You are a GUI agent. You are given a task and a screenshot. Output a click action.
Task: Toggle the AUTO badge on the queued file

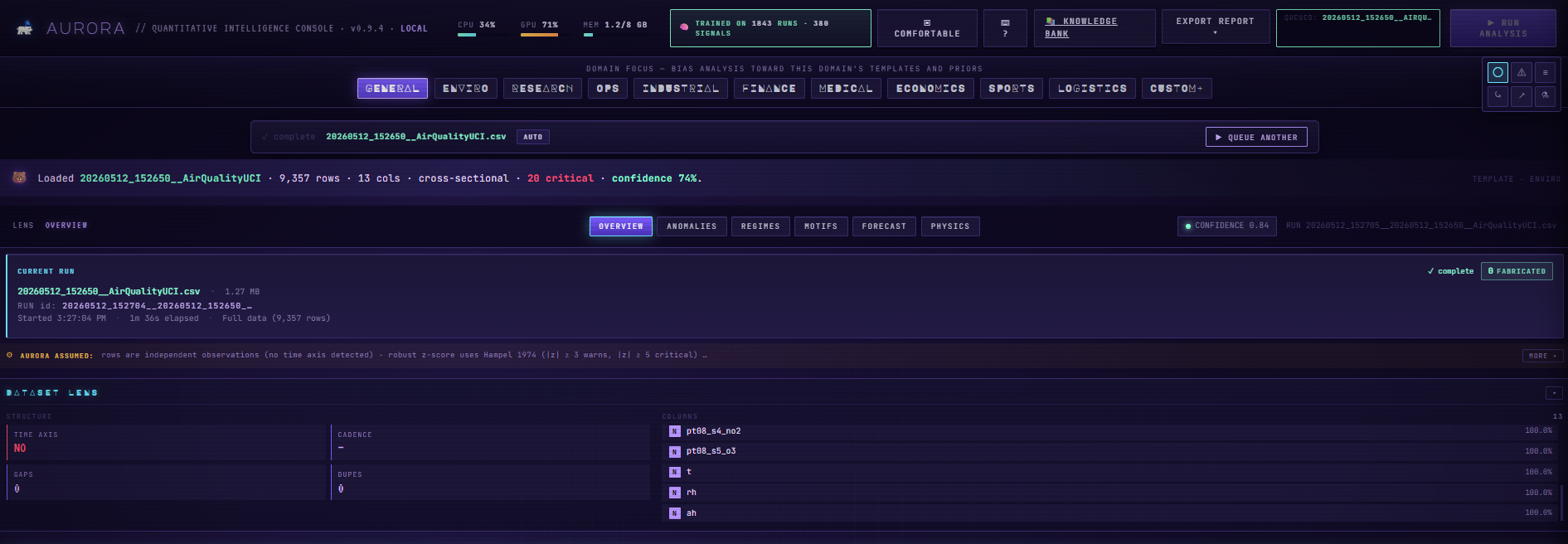click(533, 137)
